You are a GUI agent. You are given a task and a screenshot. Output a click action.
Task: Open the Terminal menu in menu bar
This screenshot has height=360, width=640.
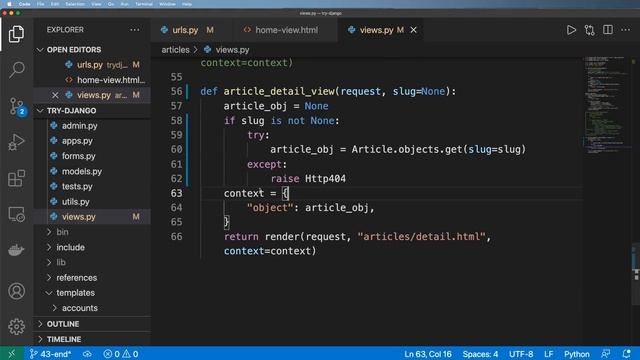click(144, 4)
